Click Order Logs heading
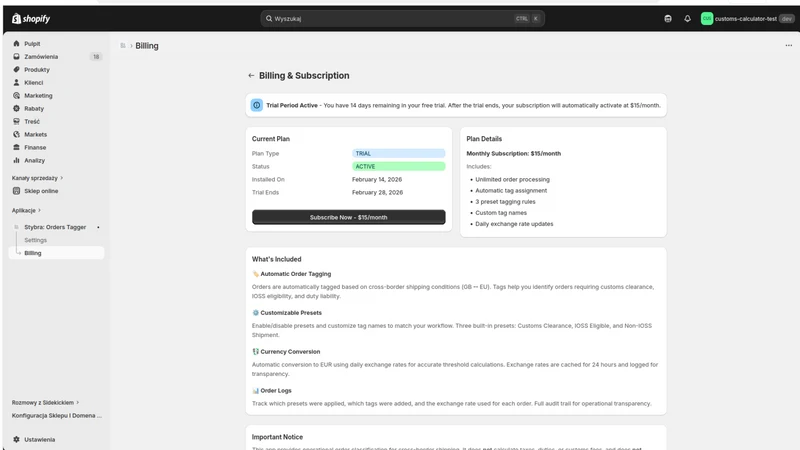800x450 pixels. [x=276, y=391]
